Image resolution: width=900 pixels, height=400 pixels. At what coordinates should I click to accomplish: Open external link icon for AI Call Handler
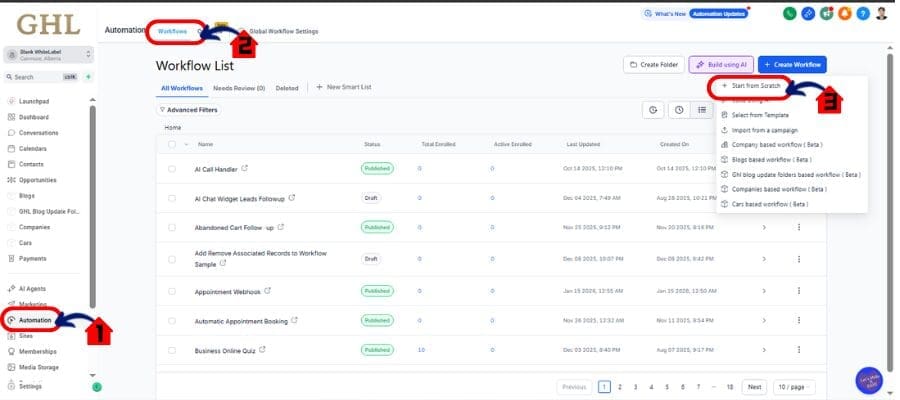[x=245, y=169]
